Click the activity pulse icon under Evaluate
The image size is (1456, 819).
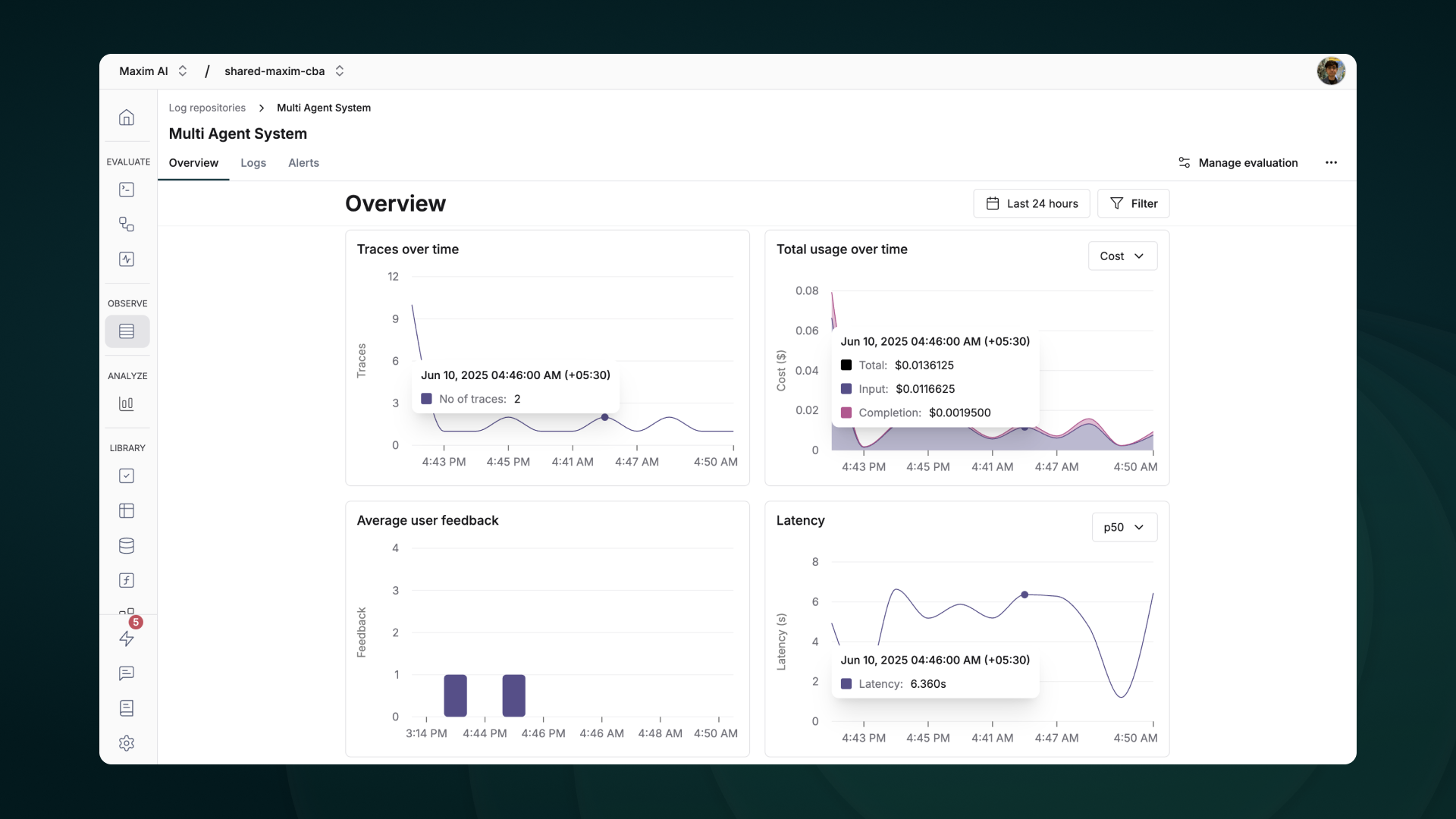[x=127, y=259]
